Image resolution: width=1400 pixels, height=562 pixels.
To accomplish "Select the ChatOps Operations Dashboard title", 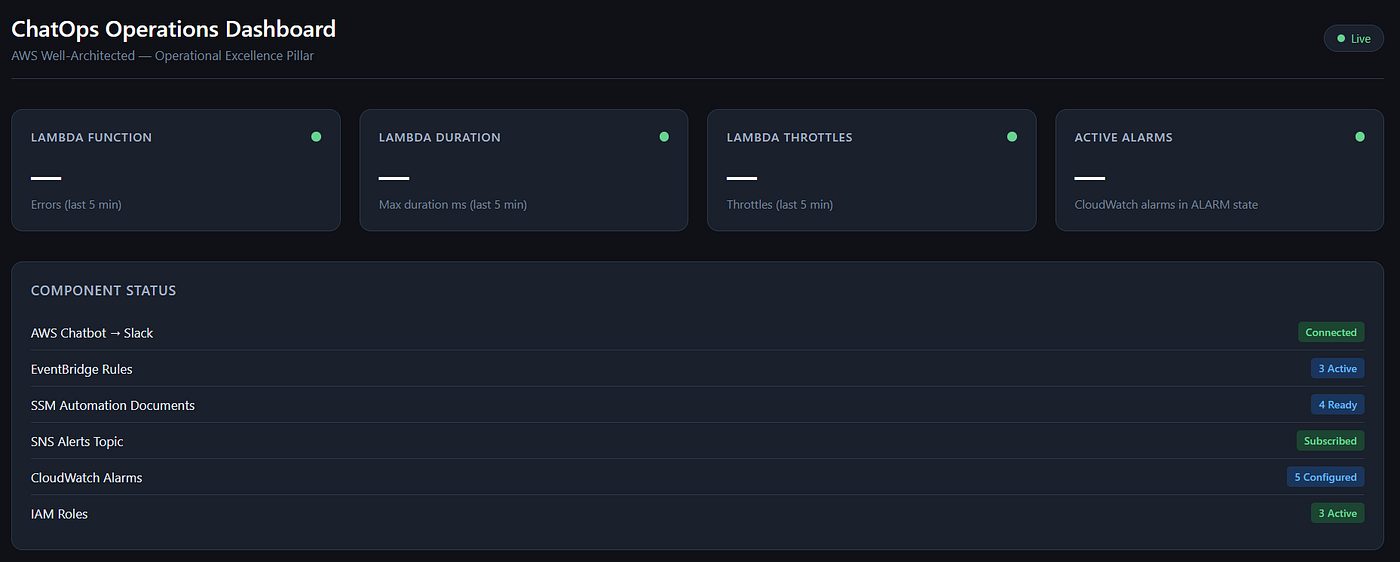I will [174, 29].
